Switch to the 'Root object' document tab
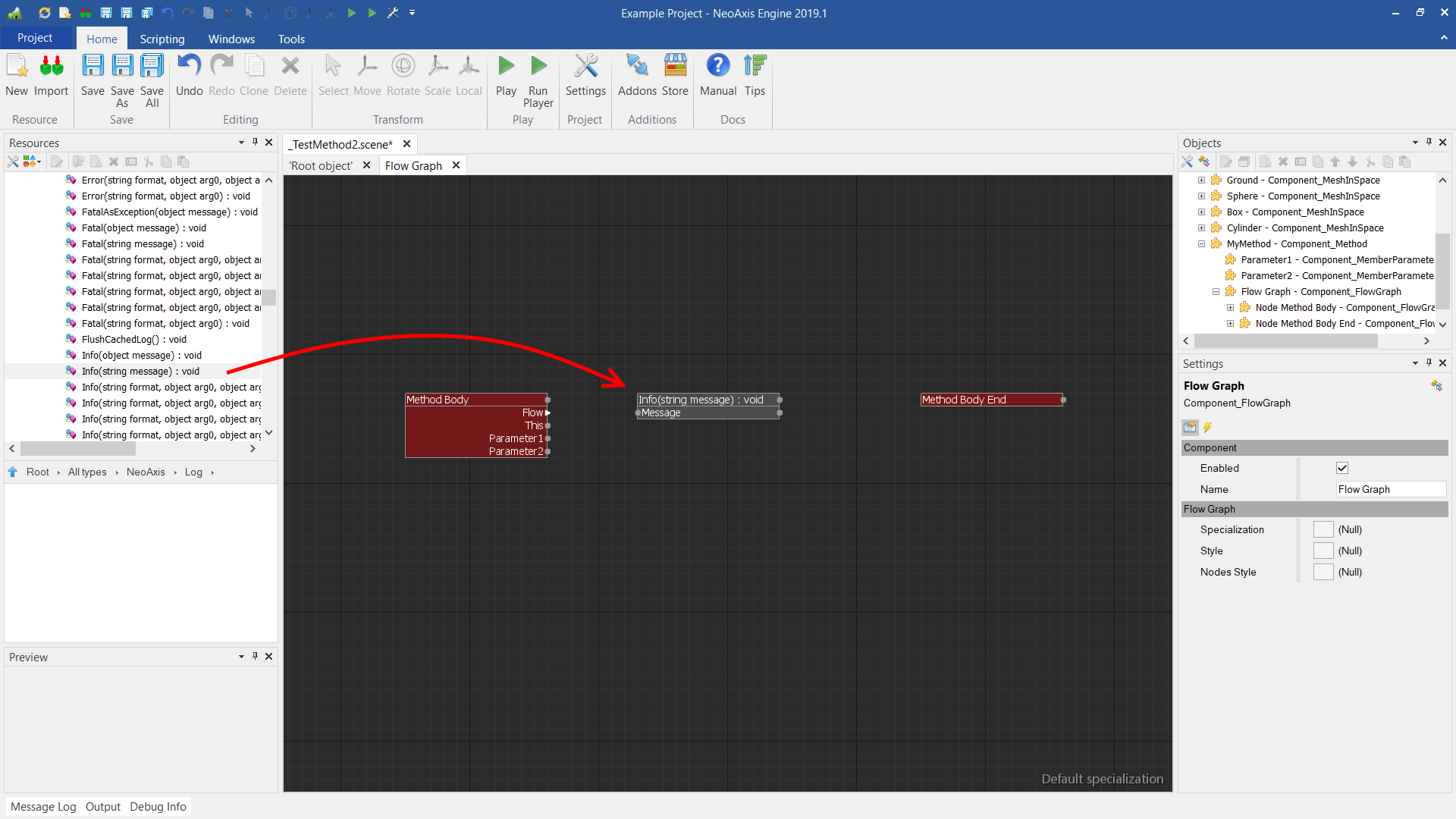1456x819 pixels. (321, 165)
